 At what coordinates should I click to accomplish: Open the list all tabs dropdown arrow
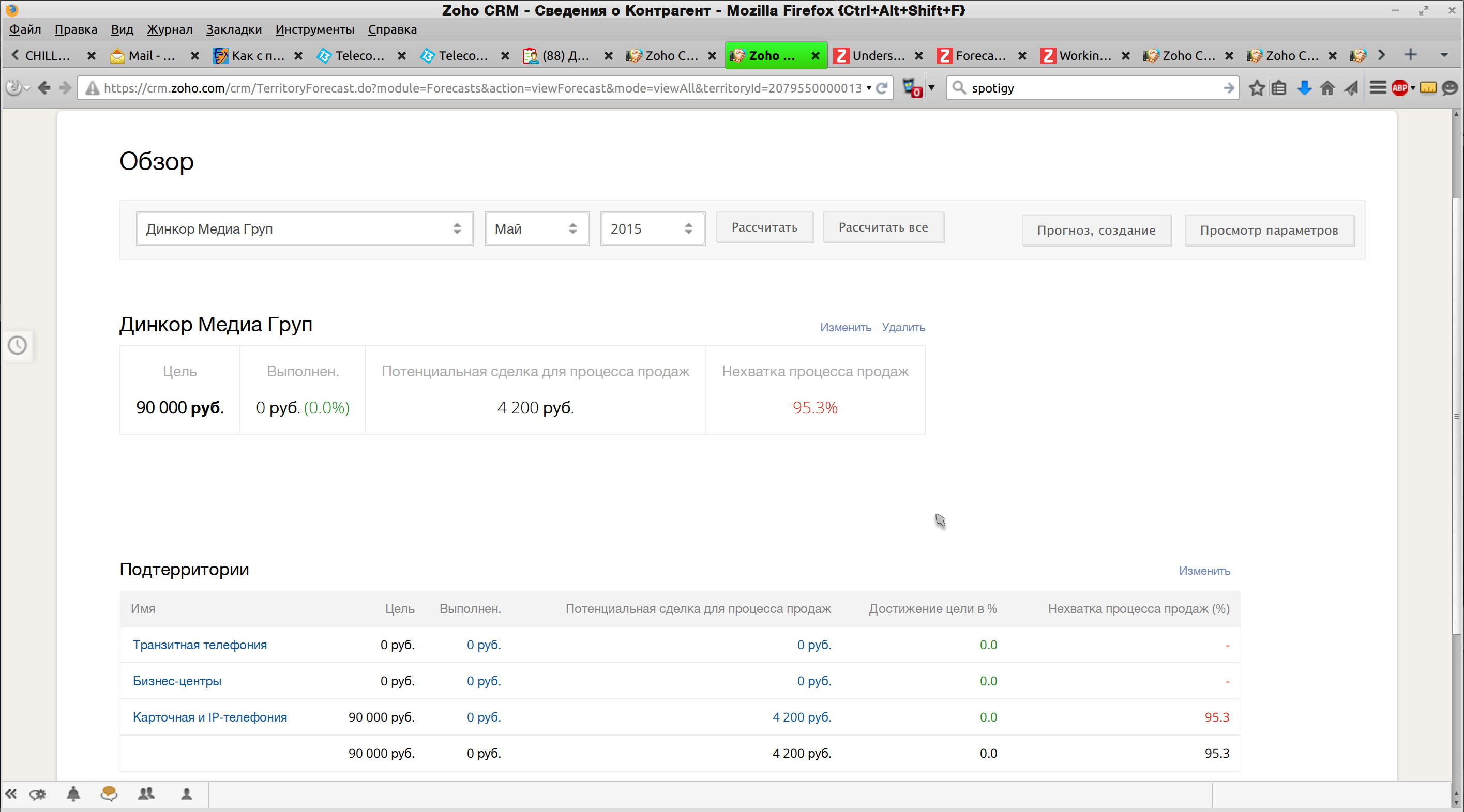(x=1444, y=55)
